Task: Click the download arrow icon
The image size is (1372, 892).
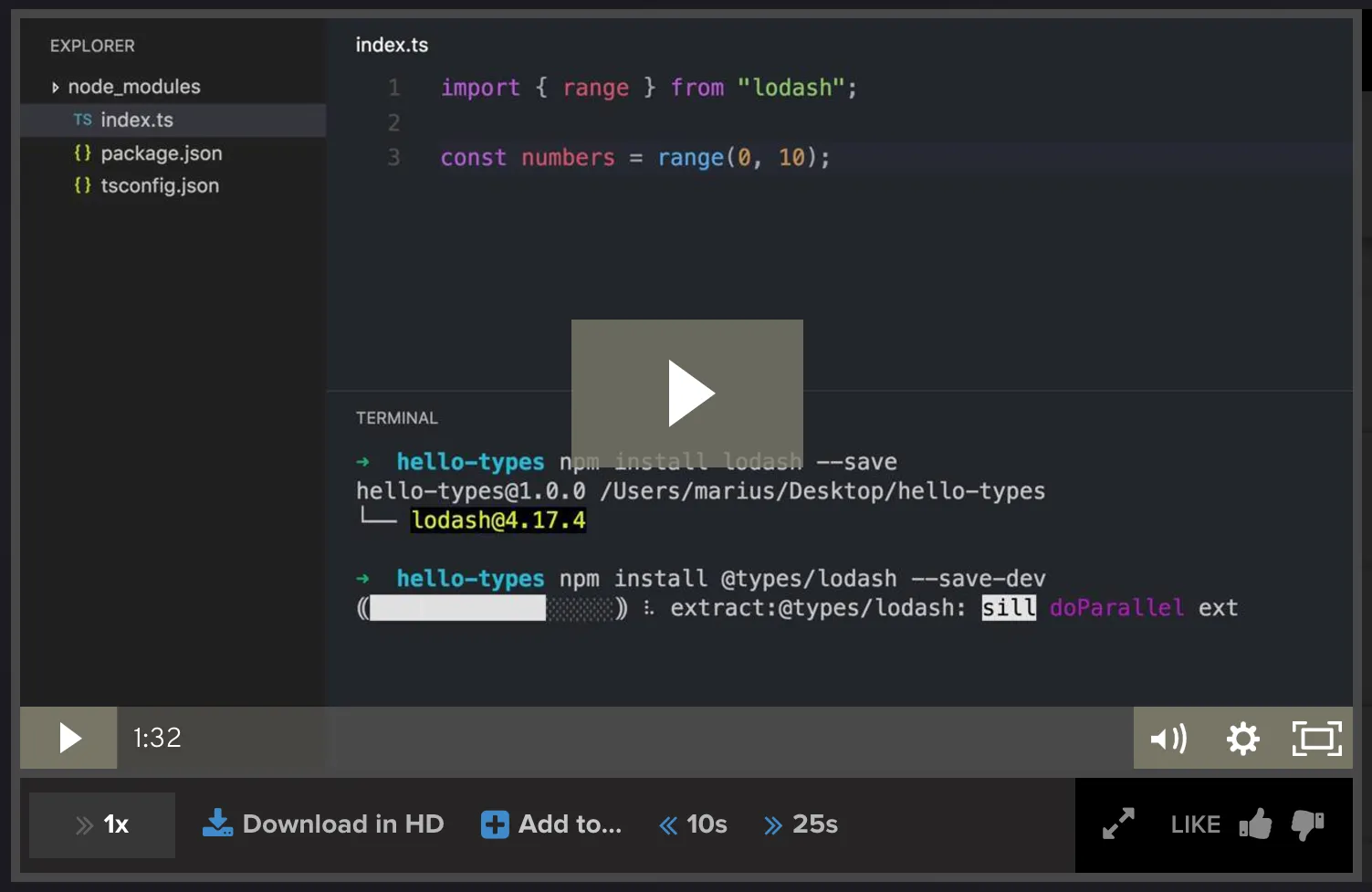Action: (x=217, y=823)
